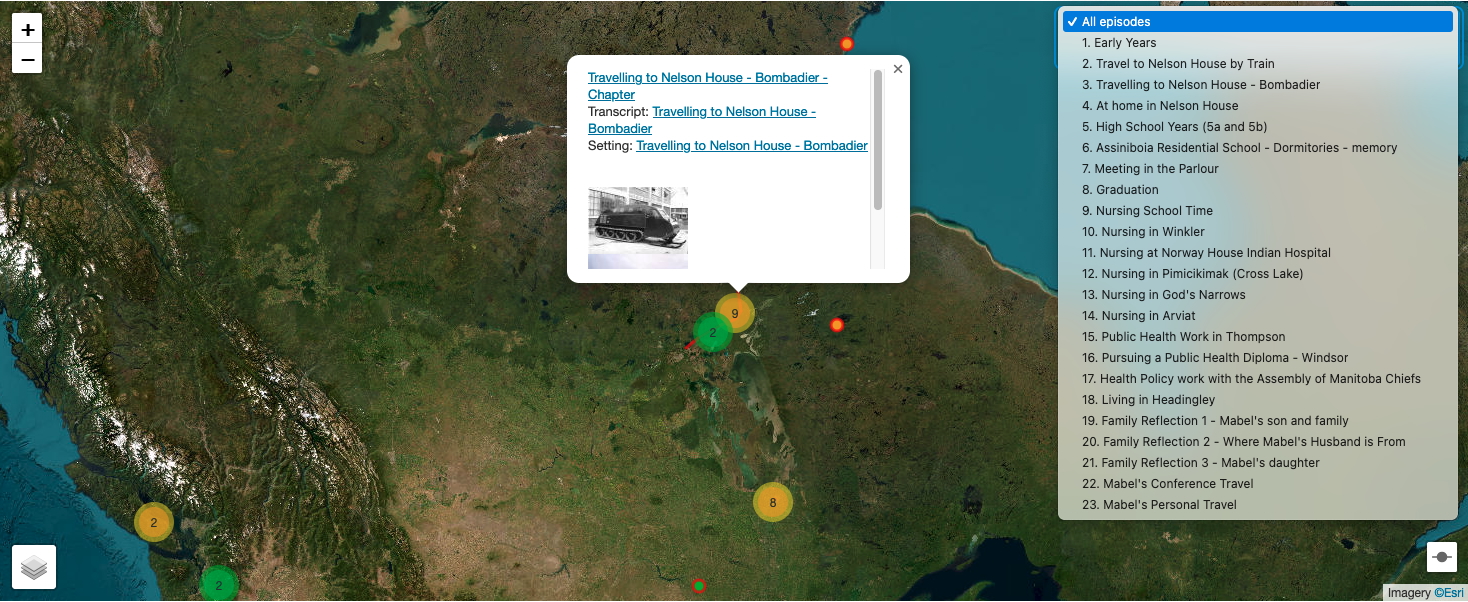Zoom in on the map
Viewport: 1468px width, 602px height.
coord(28,30)
